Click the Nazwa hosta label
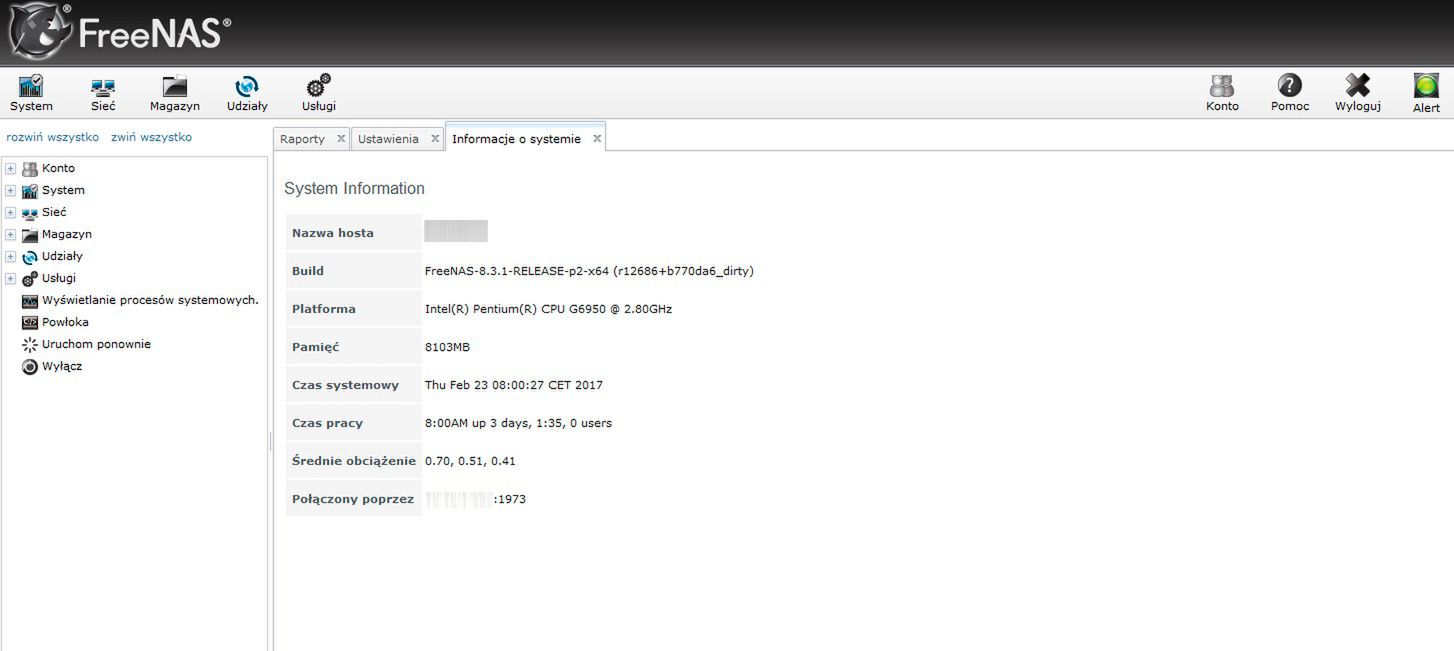The width and height of the screenshot is (1454, 651). [x=333, y=233]
